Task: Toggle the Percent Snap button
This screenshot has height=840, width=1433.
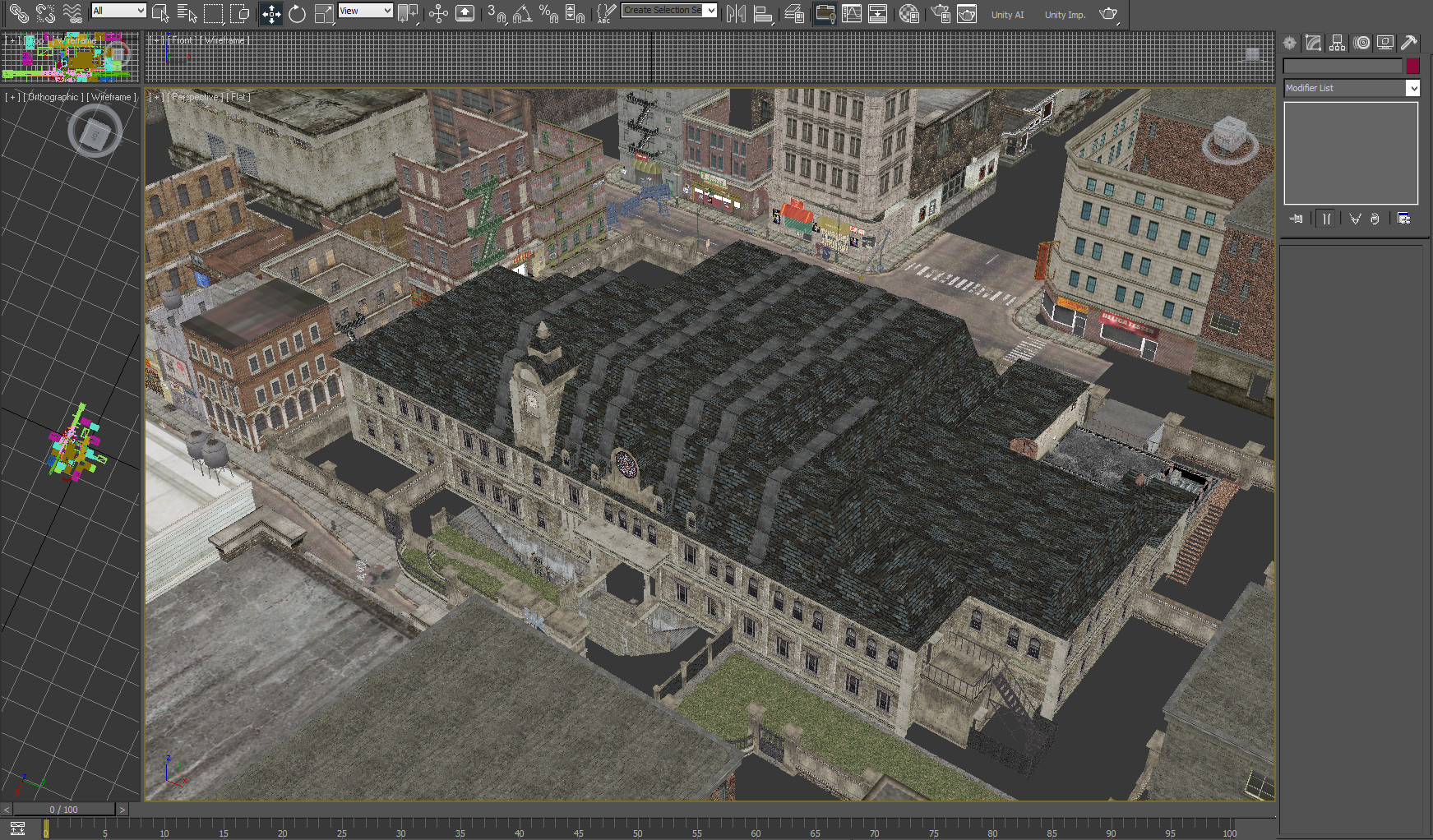Action: [548, 13]
